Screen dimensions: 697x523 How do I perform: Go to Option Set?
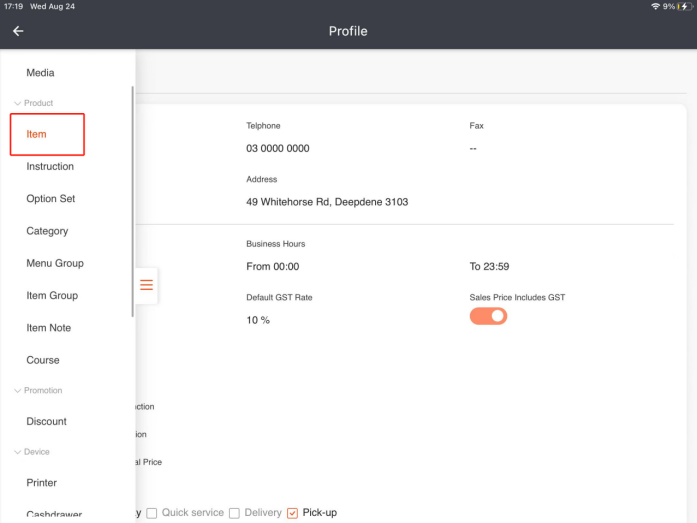pos(51,199)
